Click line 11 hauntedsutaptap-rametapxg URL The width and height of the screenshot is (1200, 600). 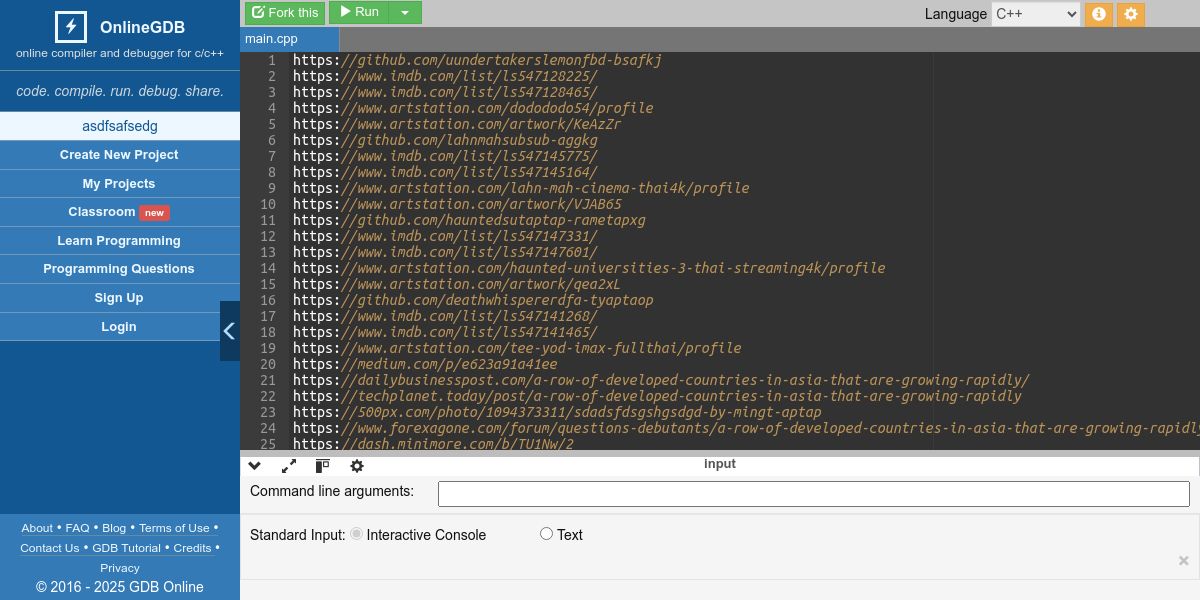point(469,220)
